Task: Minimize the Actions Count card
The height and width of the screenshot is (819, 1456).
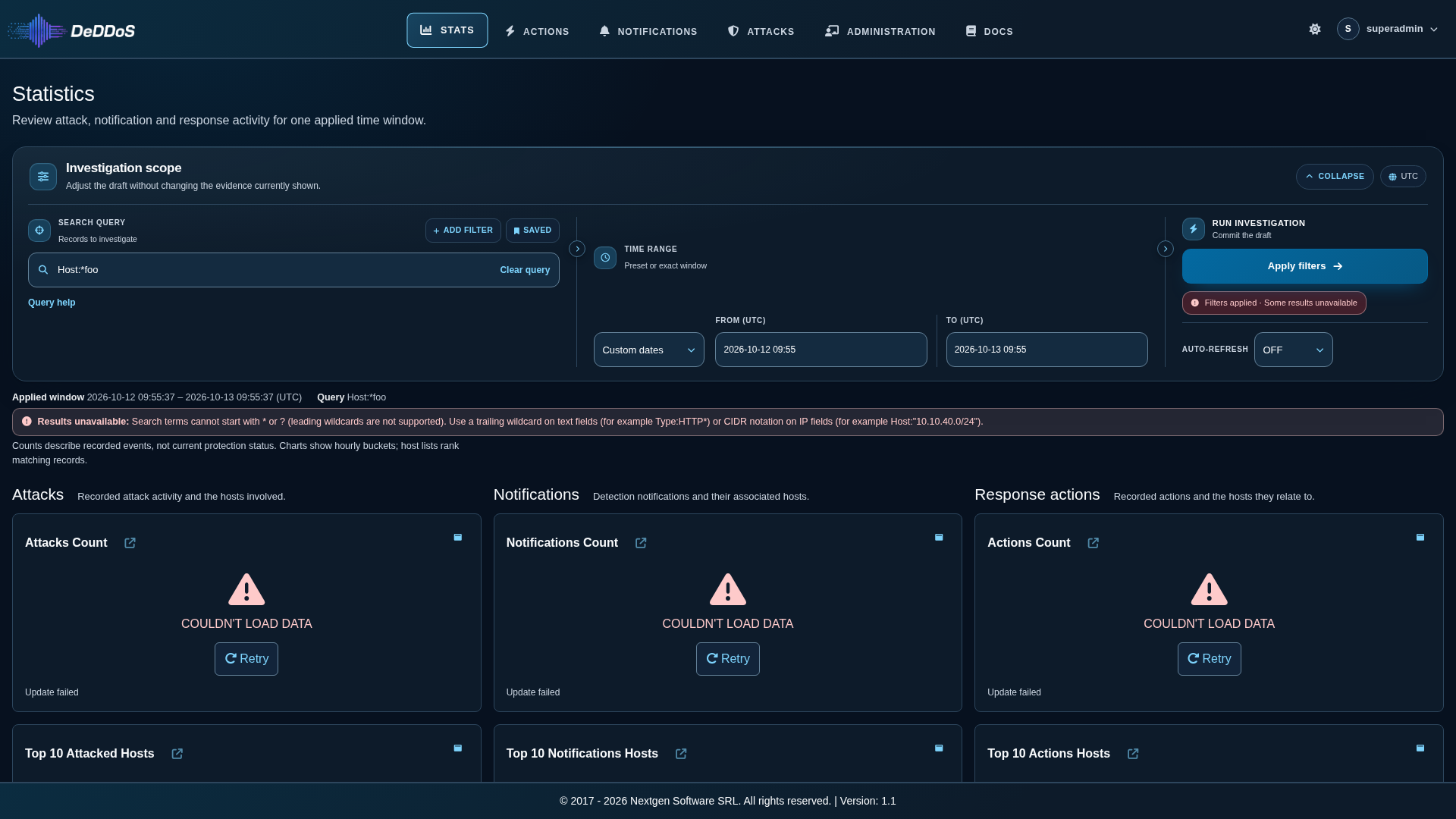Action: tap(1420, 537)
